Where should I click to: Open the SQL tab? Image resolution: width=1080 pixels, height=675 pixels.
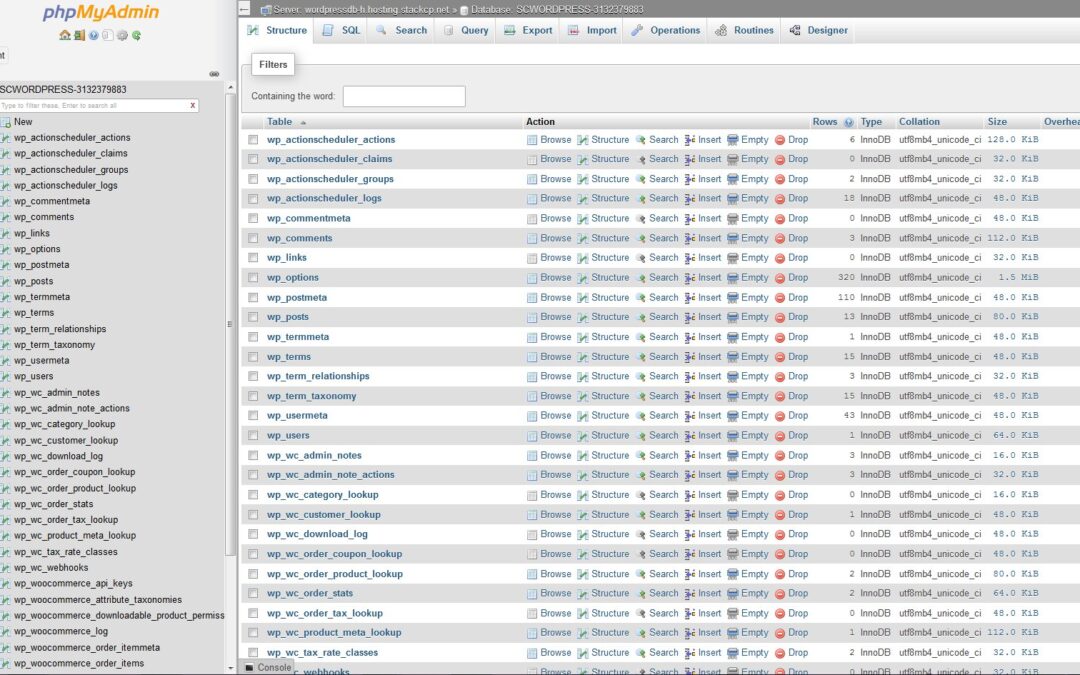pyautogui.click(x=342, y=30)
